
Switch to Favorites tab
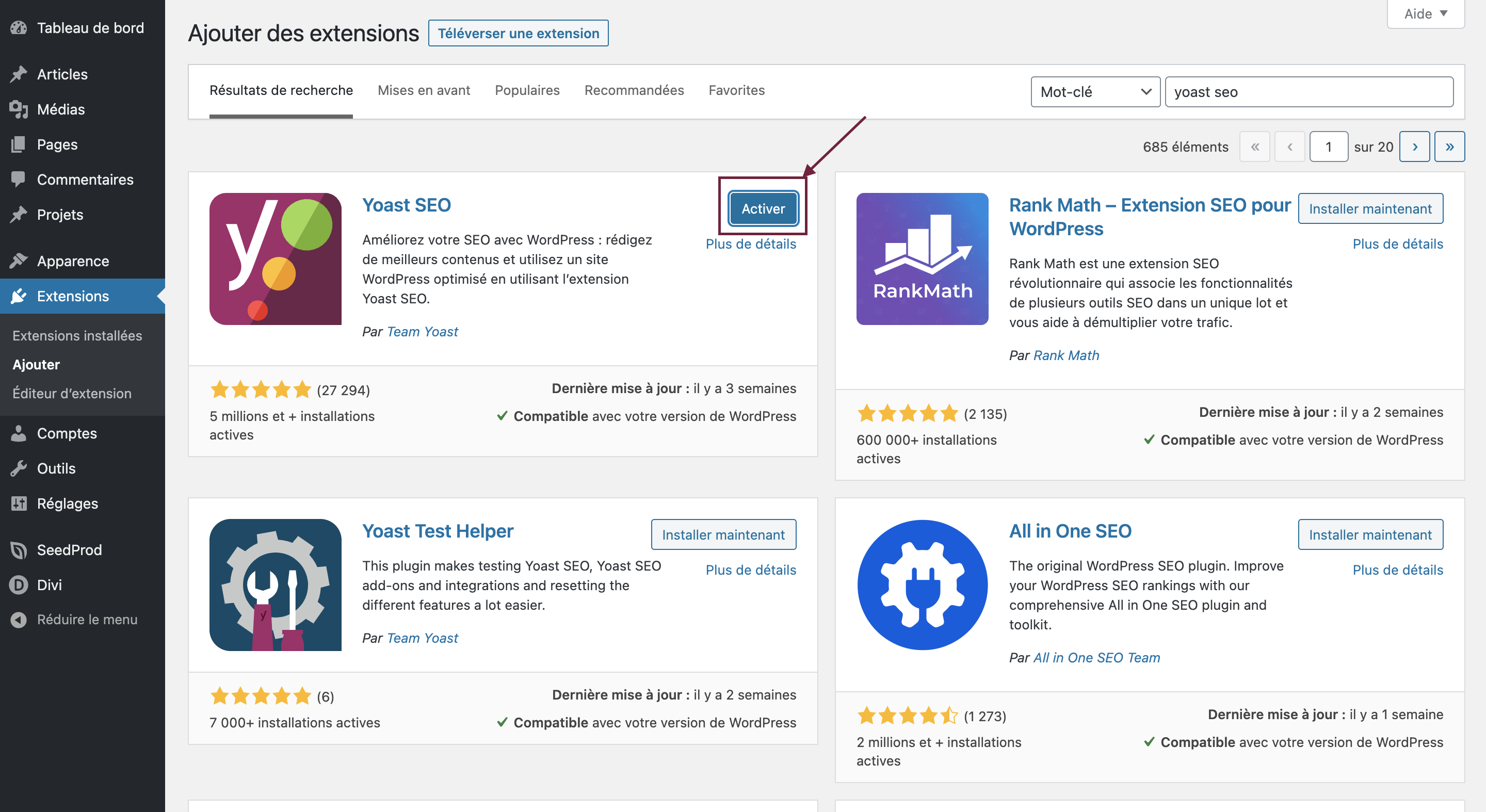point(737,91)
